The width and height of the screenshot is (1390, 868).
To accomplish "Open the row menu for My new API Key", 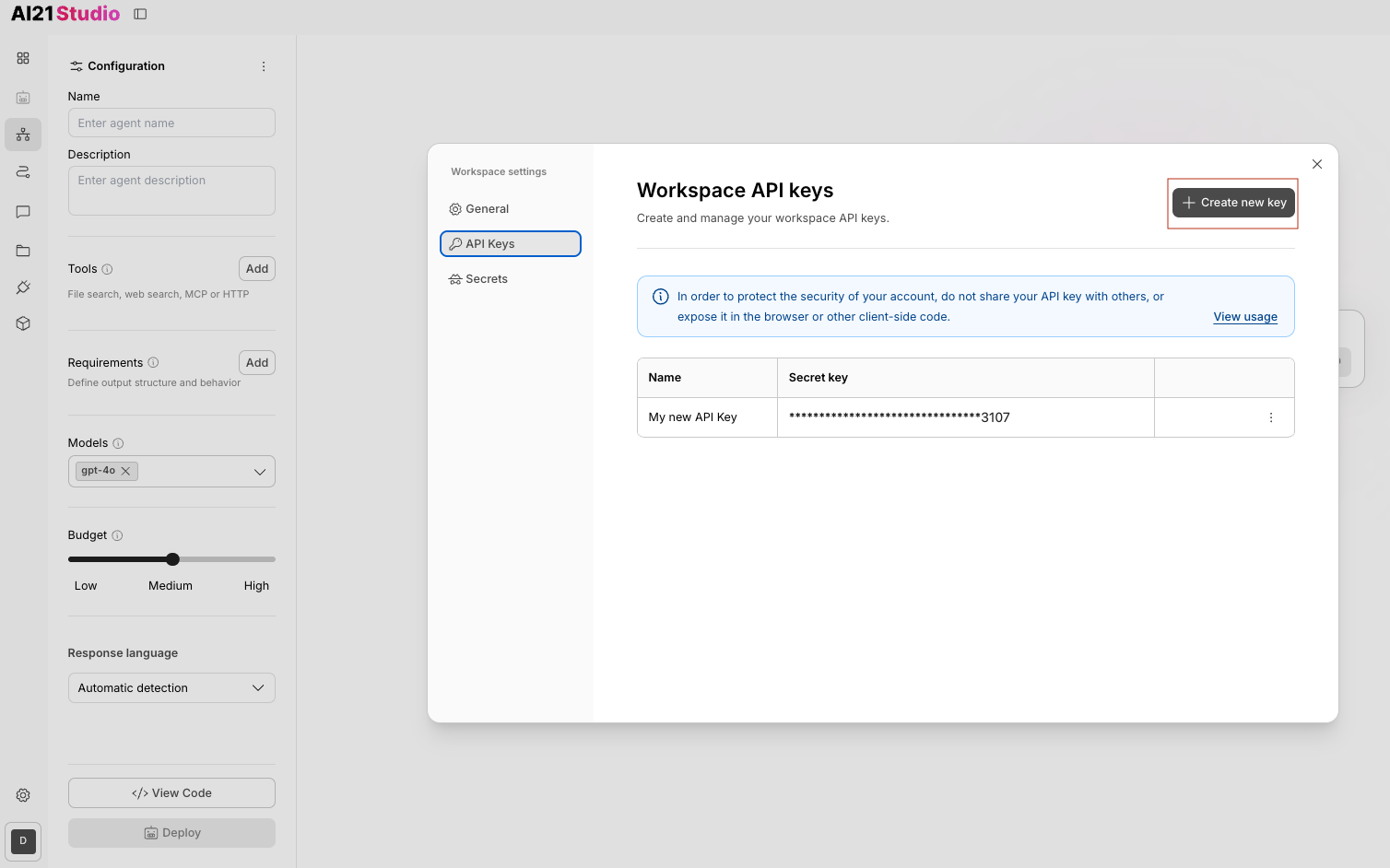I will pos(1271,417).
